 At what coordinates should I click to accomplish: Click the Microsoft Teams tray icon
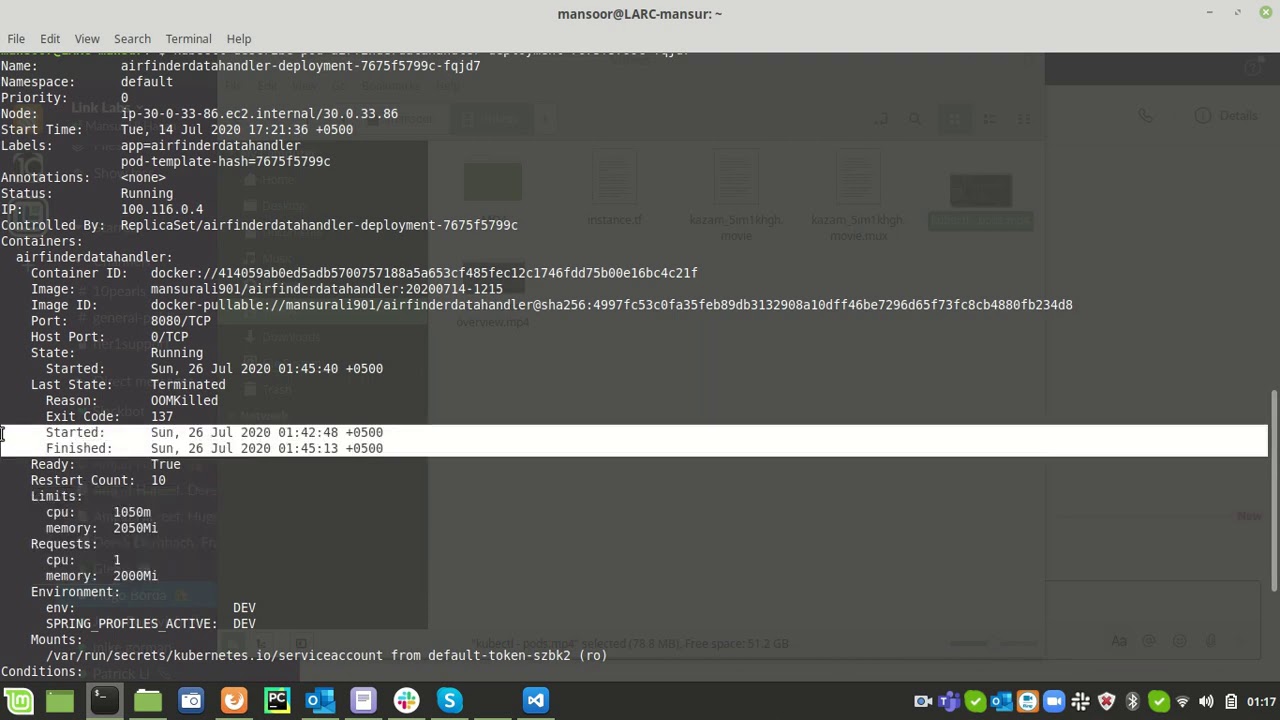point(949,701)
